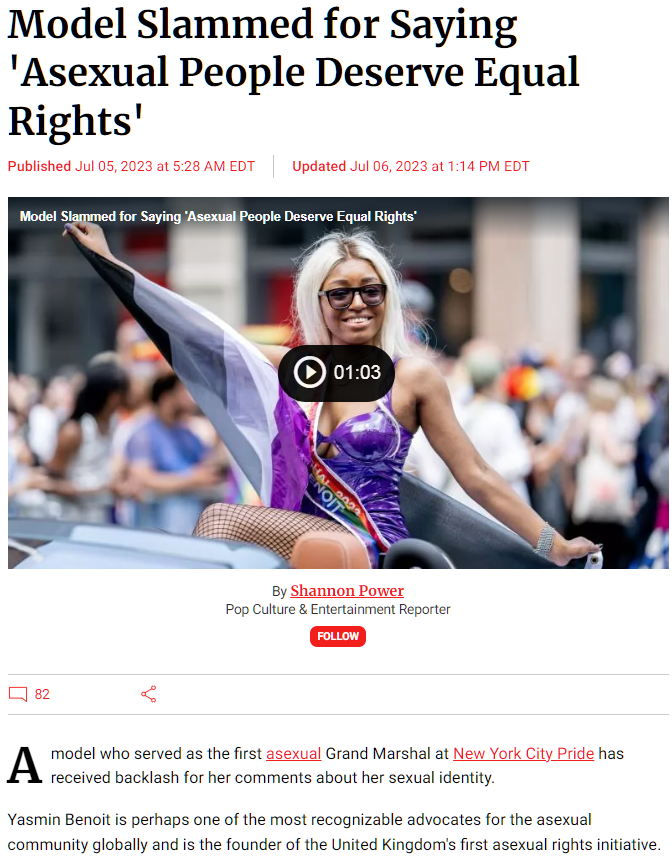The width and height of the screenshot is (672, 861).
Task: Click the main article headline
Action: [294, 72]
